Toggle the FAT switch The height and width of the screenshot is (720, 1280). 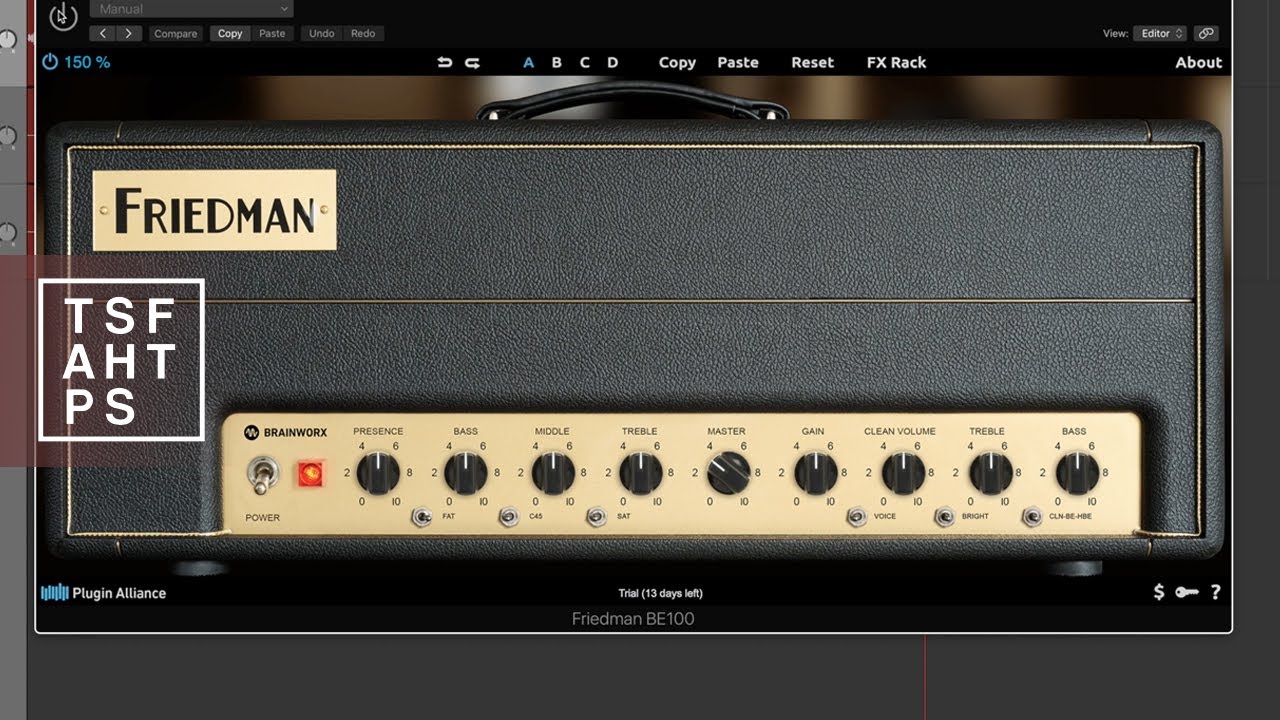click(422, 517)
